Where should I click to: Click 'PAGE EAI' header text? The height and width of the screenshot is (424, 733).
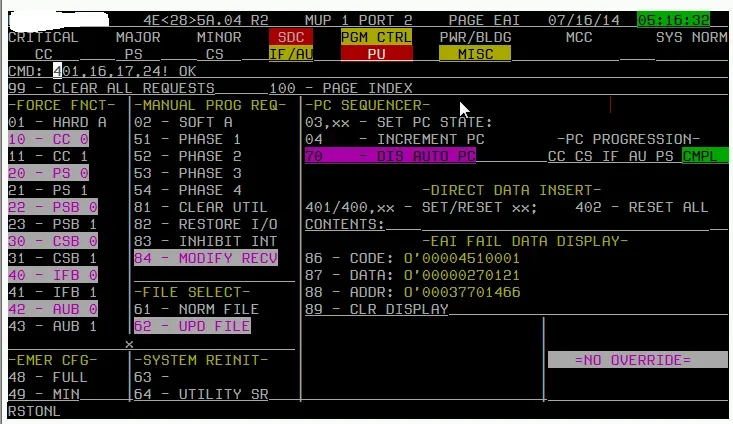[484, 20]
